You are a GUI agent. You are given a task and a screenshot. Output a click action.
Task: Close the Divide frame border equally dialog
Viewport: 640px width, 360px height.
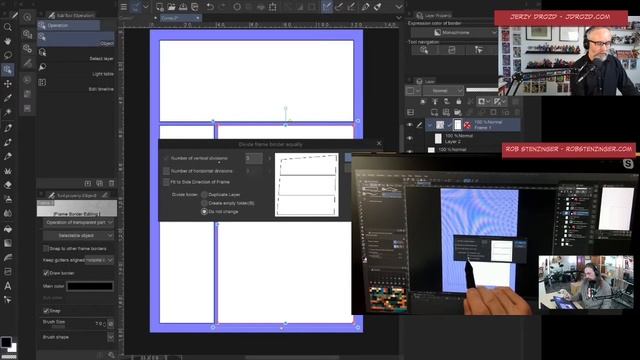coord(379,143)
